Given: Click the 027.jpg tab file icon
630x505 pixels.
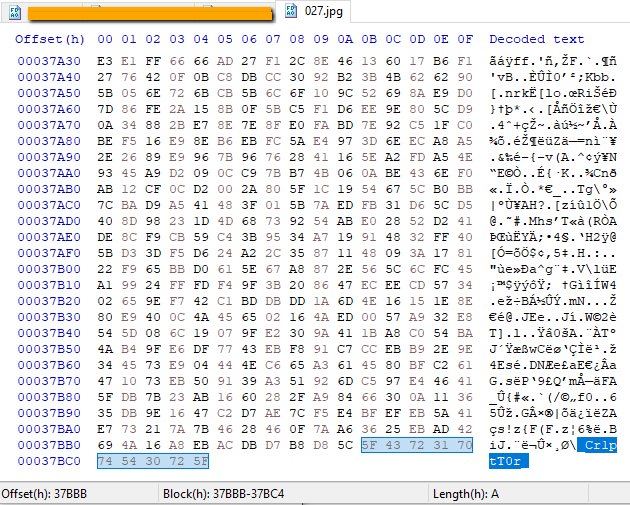Looking at the screenshot, I should point(290,11).
